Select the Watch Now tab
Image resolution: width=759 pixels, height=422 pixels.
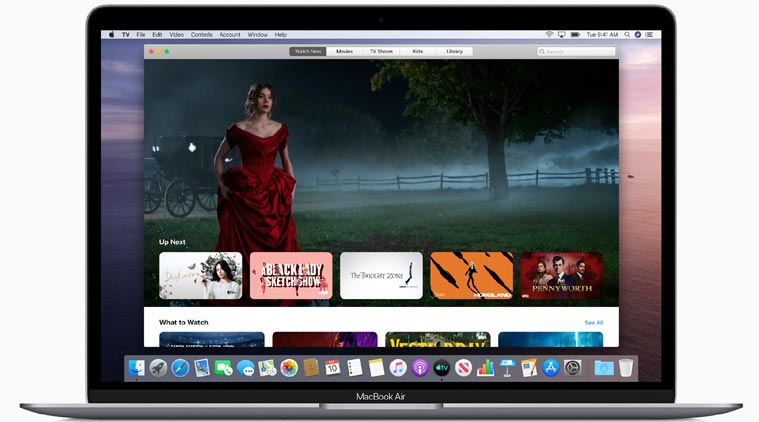pos(308,51)
